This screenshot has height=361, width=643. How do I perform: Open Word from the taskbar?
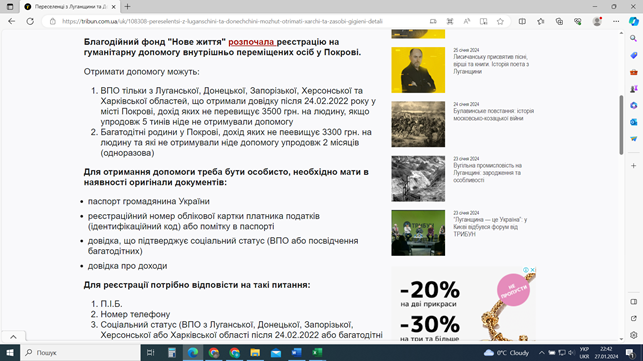296,352
